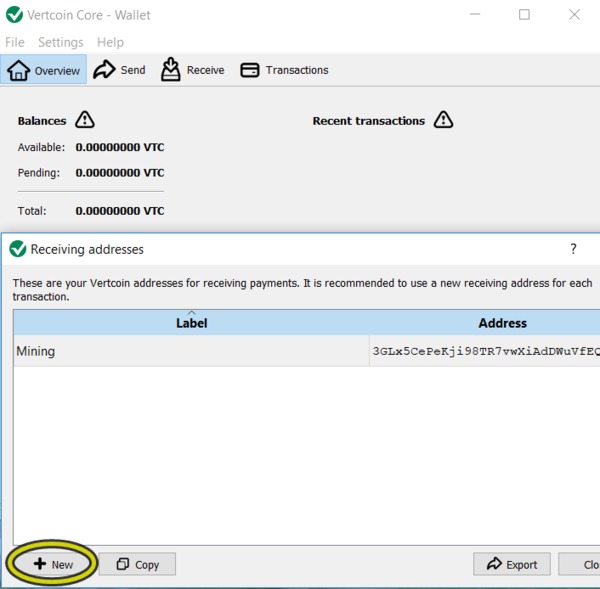
Task: Maximize the Vertcoin Core window
Action: click(524, 15)
